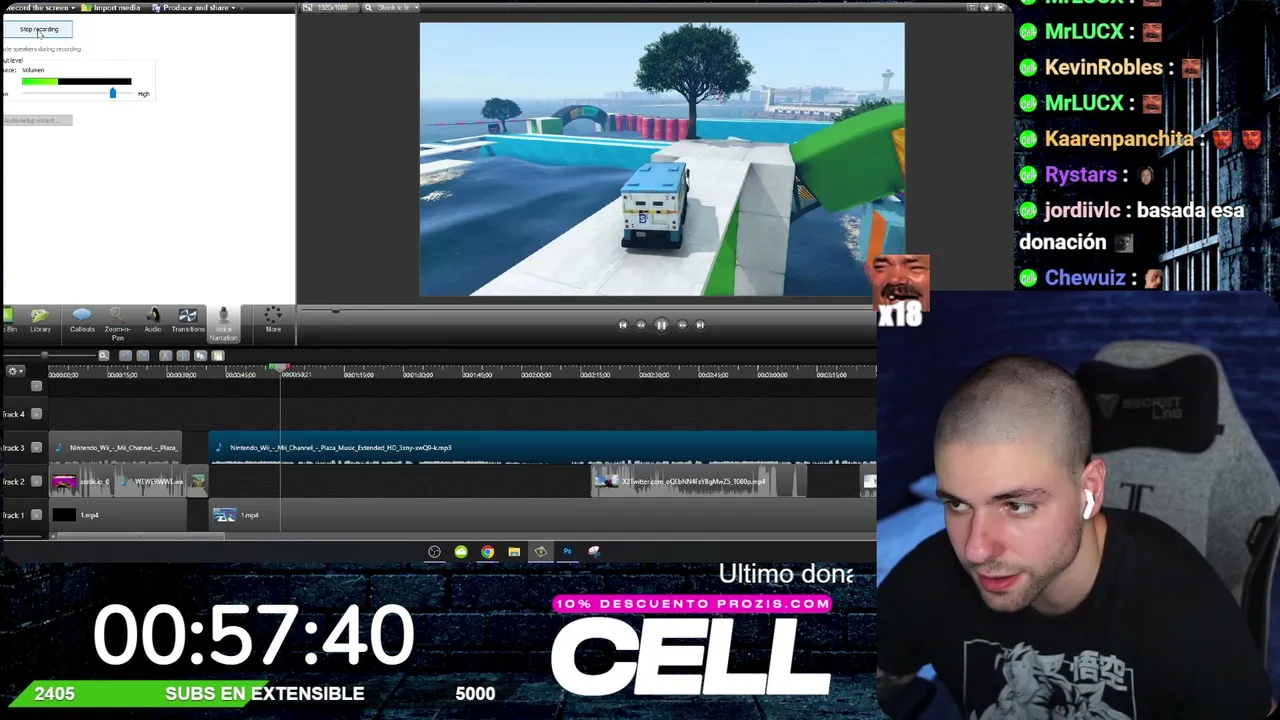This screenshot has width=1280, height=720.
Task: Click the preview scrubber handle
Action: click(336, 311)
